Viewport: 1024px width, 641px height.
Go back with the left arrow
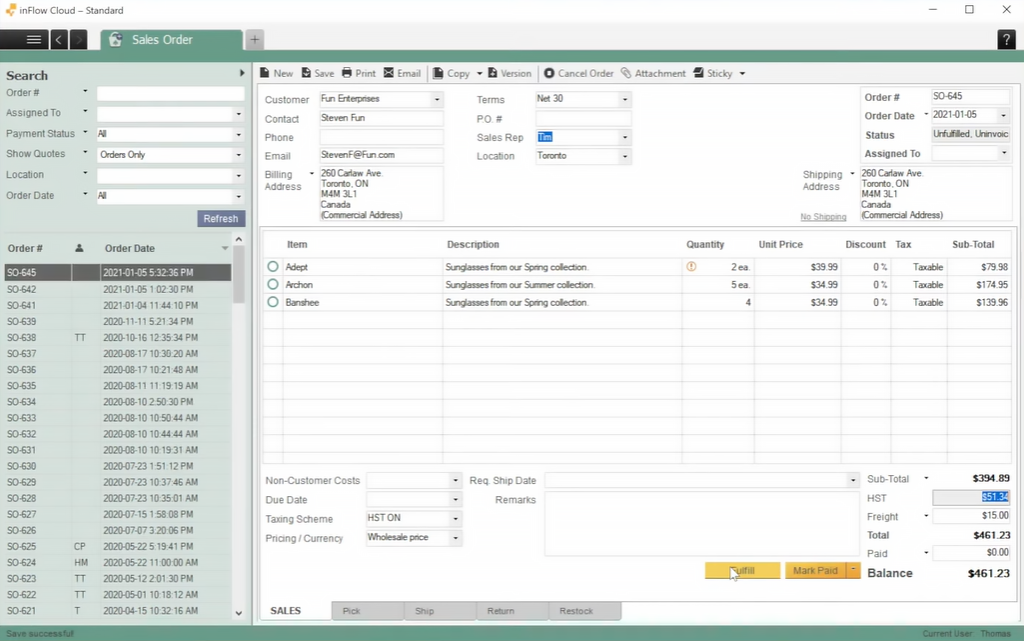click(59, 40)
